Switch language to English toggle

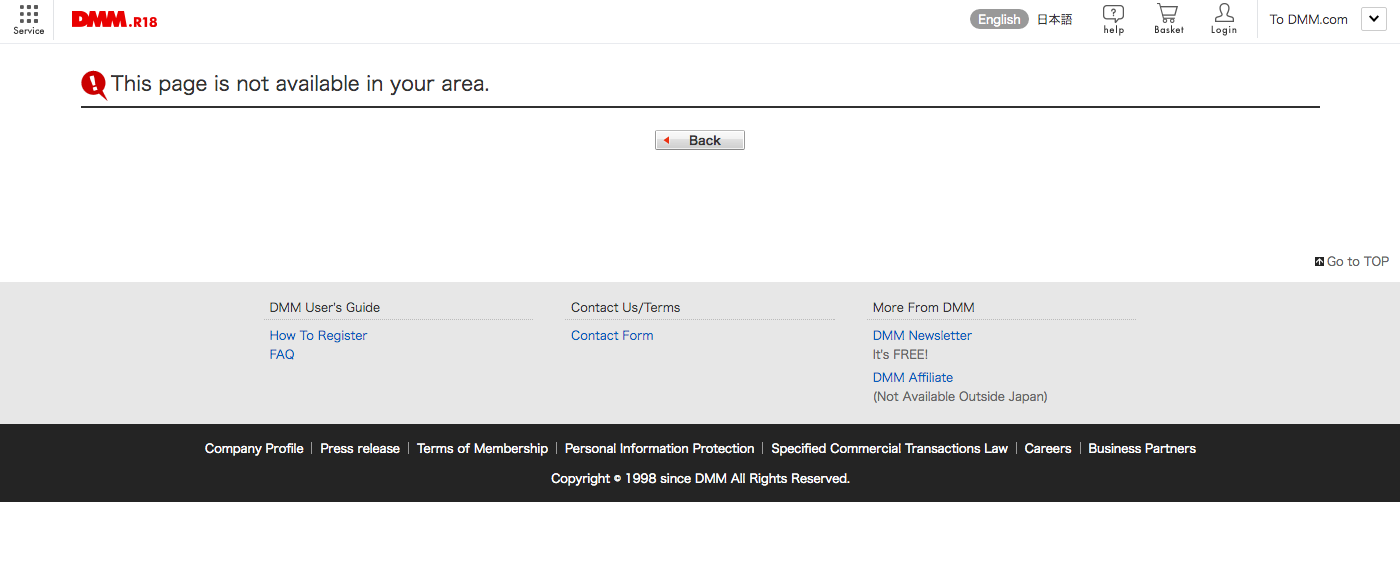coord(998,19)
